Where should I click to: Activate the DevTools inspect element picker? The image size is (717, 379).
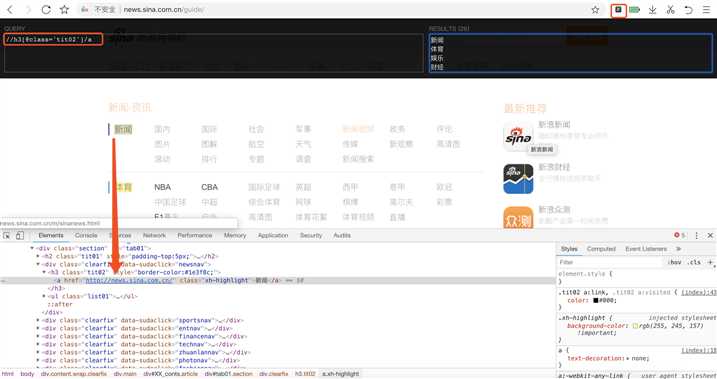pos(7,235)
